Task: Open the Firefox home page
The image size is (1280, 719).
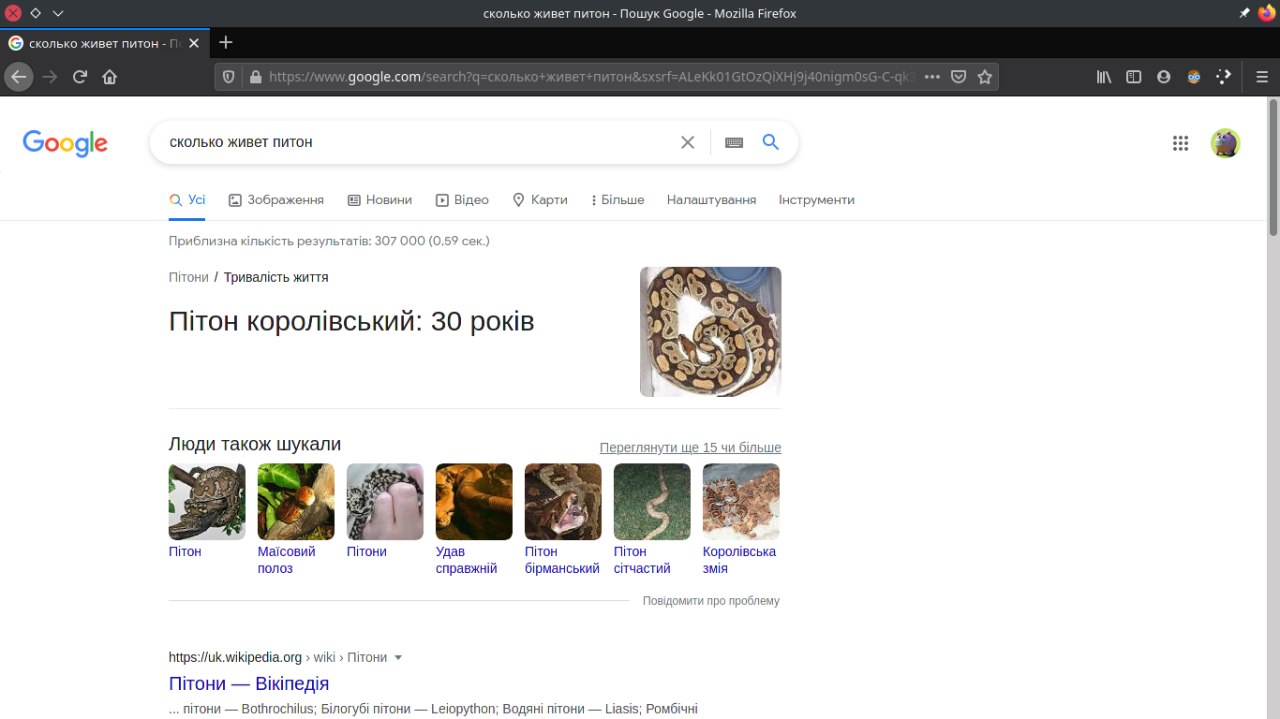Action: pyautogui.click(x=110, y=77)
